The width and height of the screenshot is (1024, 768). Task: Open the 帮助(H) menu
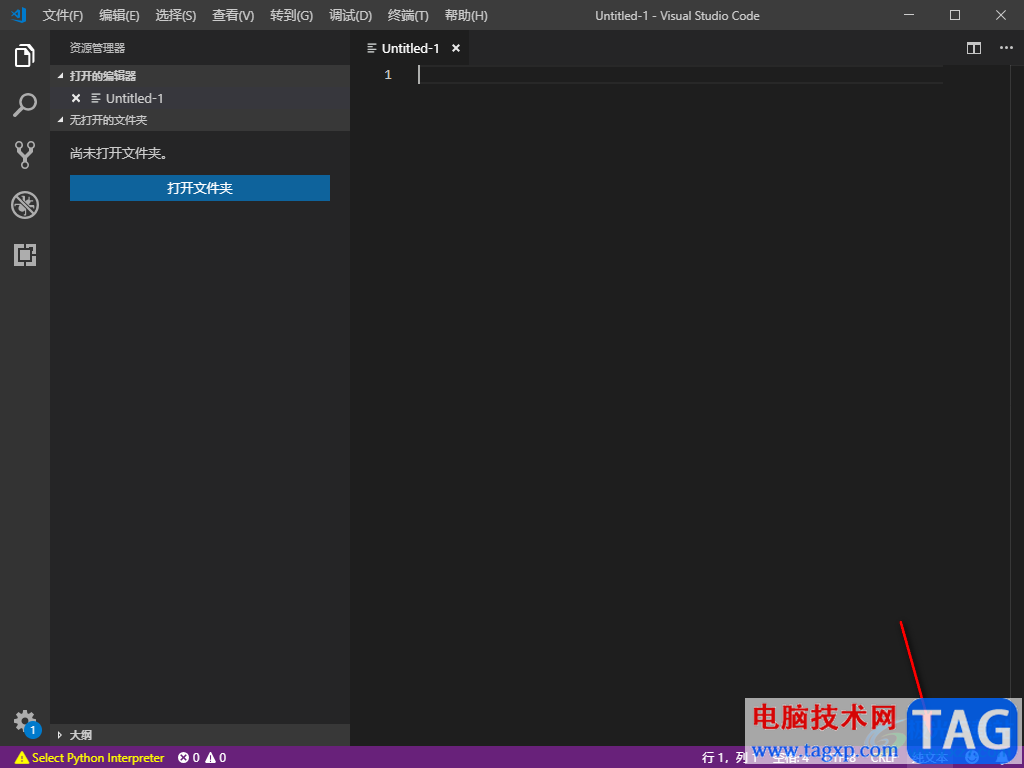pyautogui.click(x=466, y=16)
